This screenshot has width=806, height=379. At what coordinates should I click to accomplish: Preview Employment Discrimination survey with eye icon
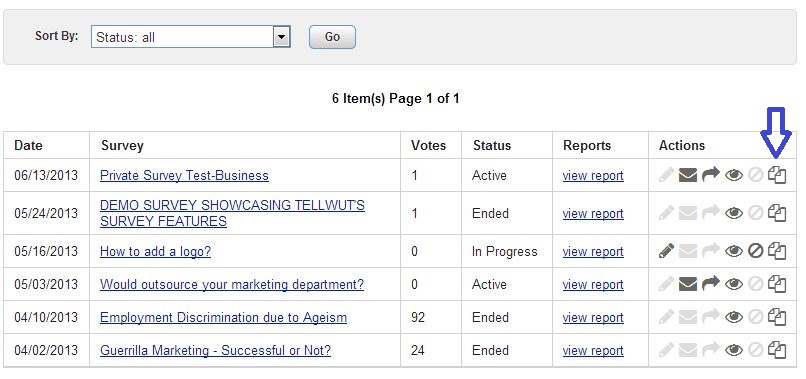click(734, 317)
